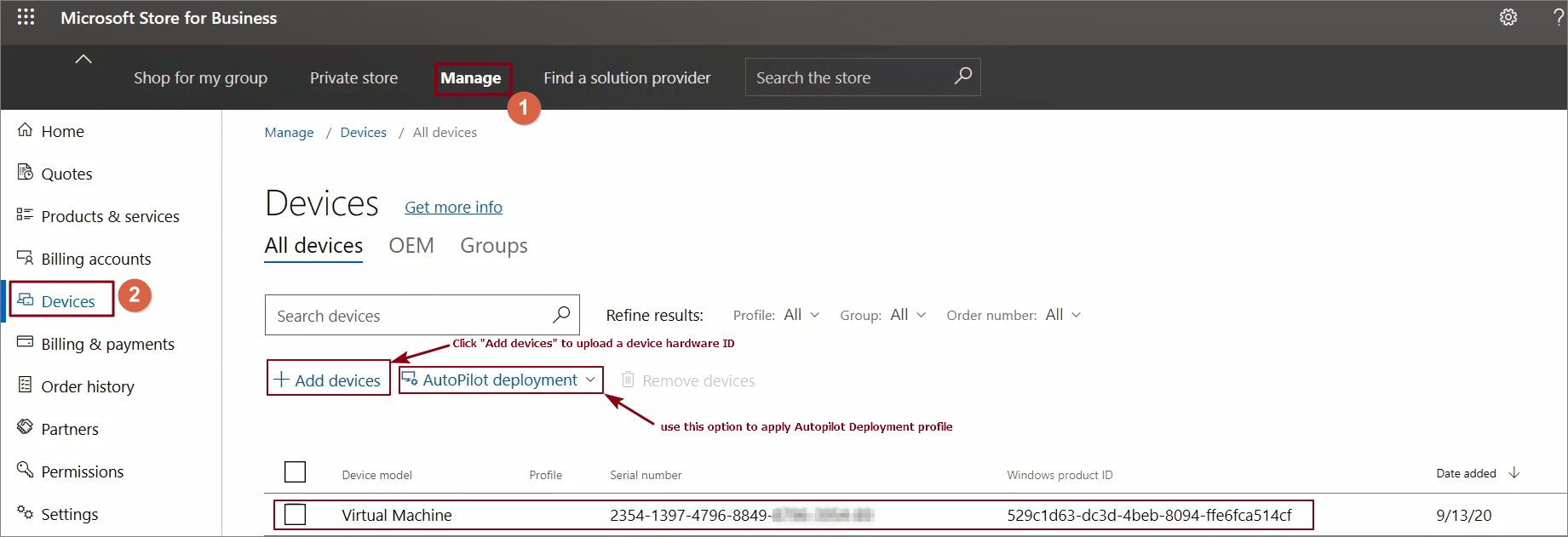The height and width of the screenshot is (537, 1568).
Task: Click the search devices magnifier icon
Action: tap(561, 315)
